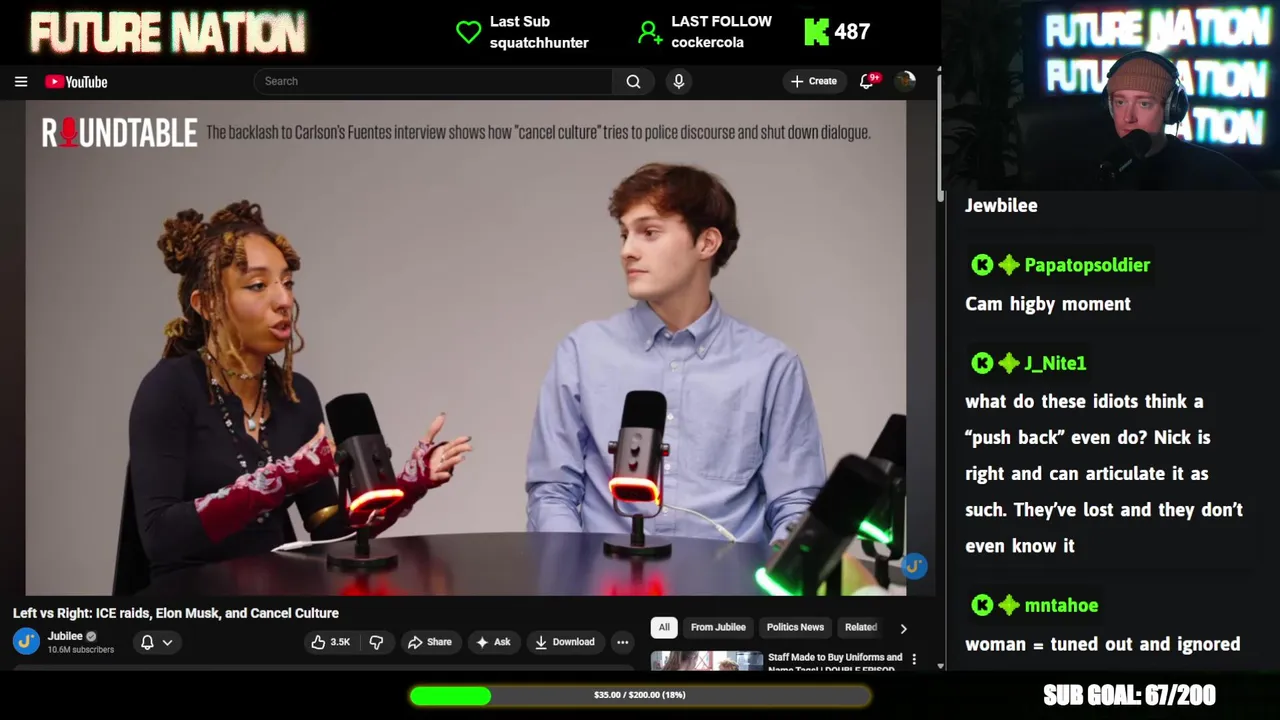Screen dimensions: 1280x720
Task: Select the Politics News chip
Action: tap(795, 627)
